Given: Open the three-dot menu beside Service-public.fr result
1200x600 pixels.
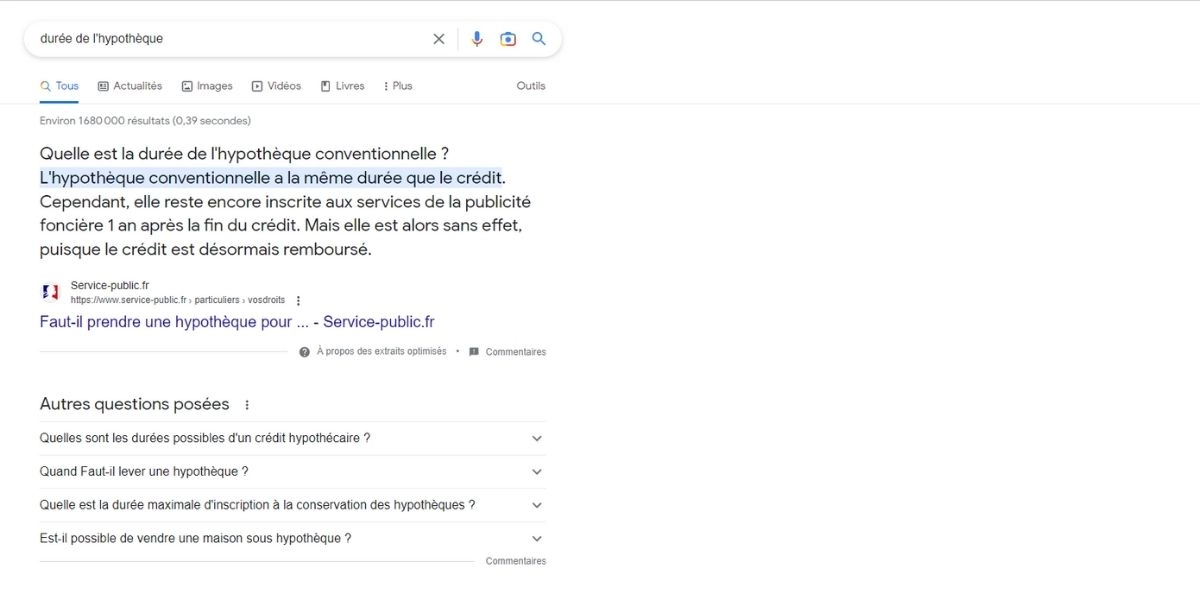Looking at the screenshot, I should click(x=297, y=299).
